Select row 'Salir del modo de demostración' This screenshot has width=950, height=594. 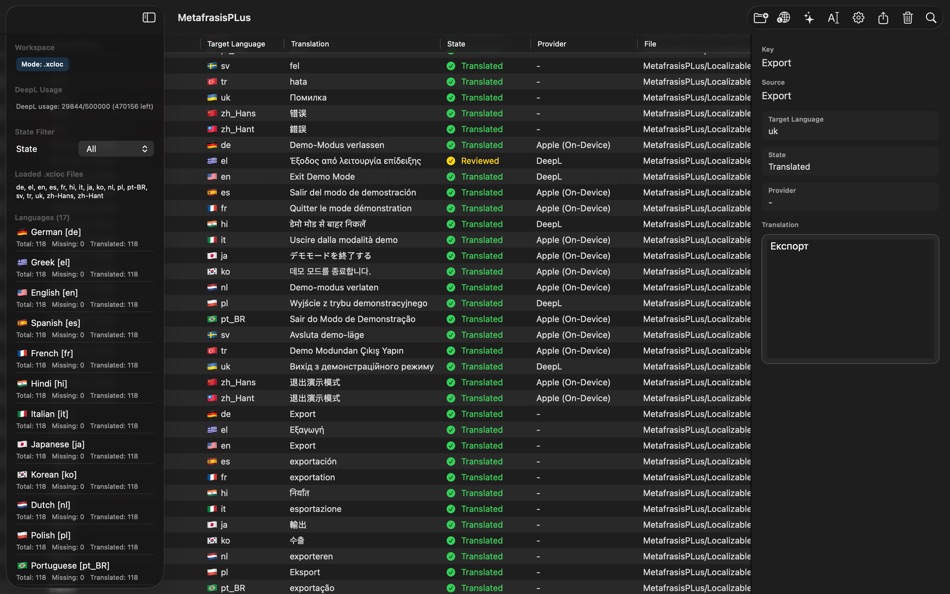457,193
